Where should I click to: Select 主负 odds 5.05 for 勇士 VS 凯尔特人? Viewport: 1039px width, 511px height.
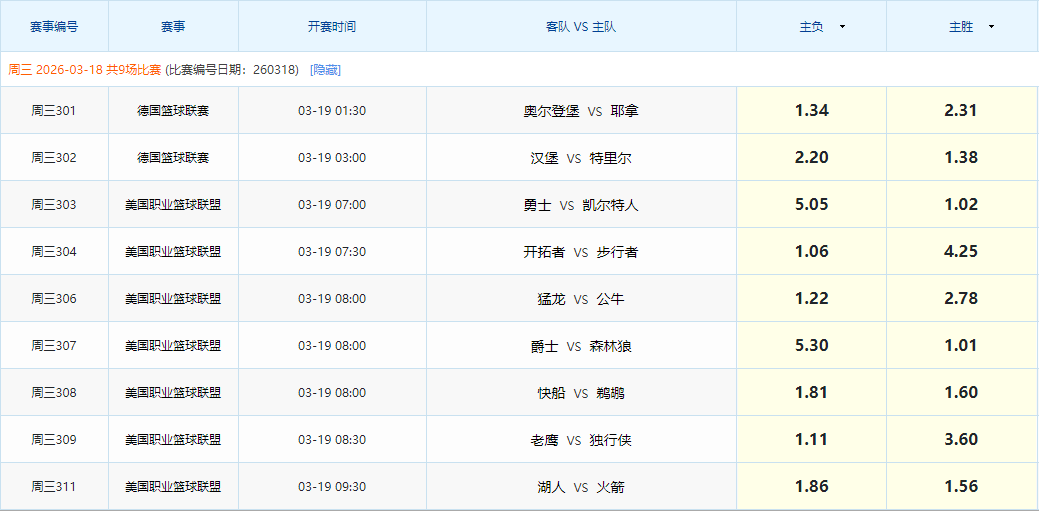[812, 205]
